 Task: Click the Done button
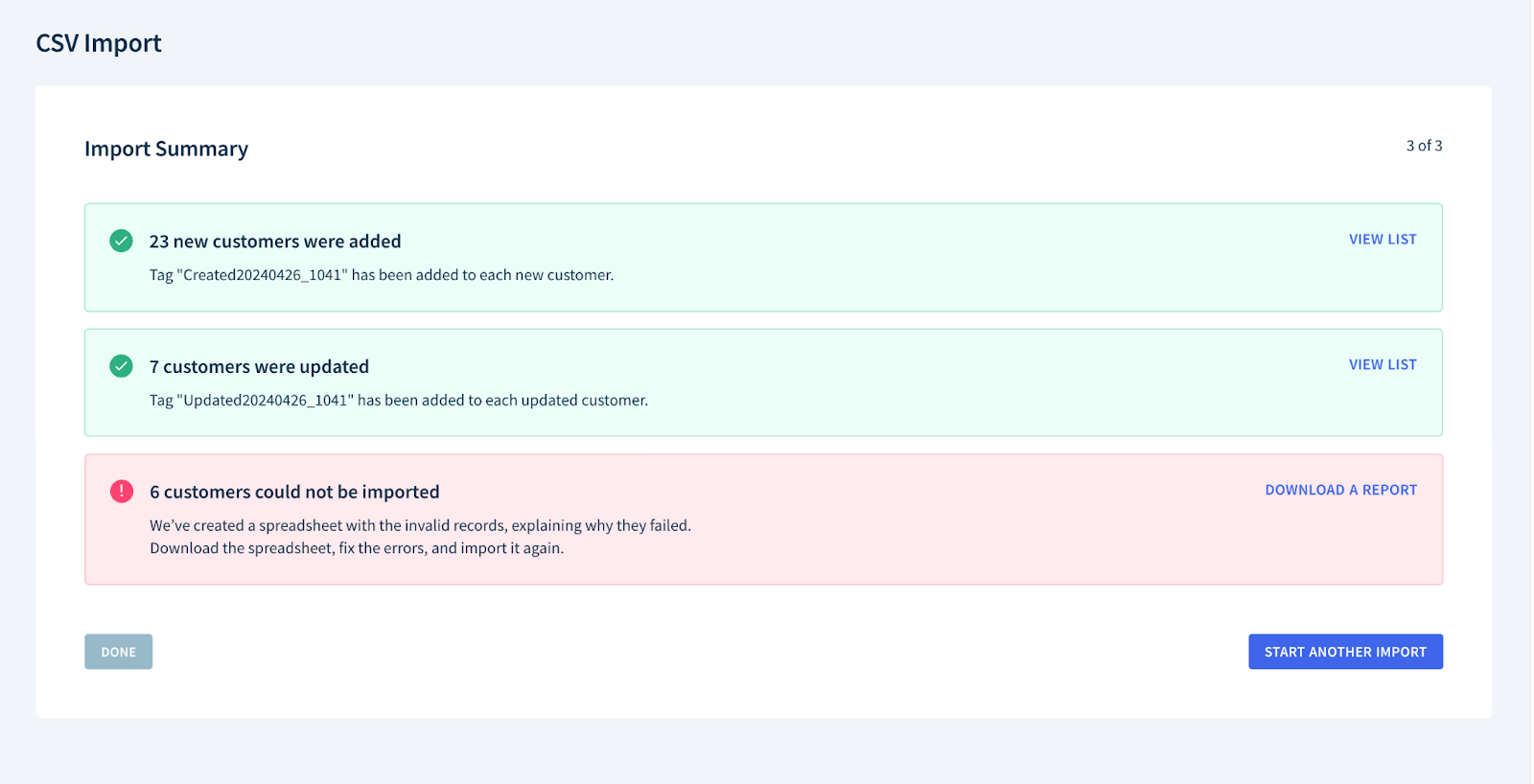[119, 652]
